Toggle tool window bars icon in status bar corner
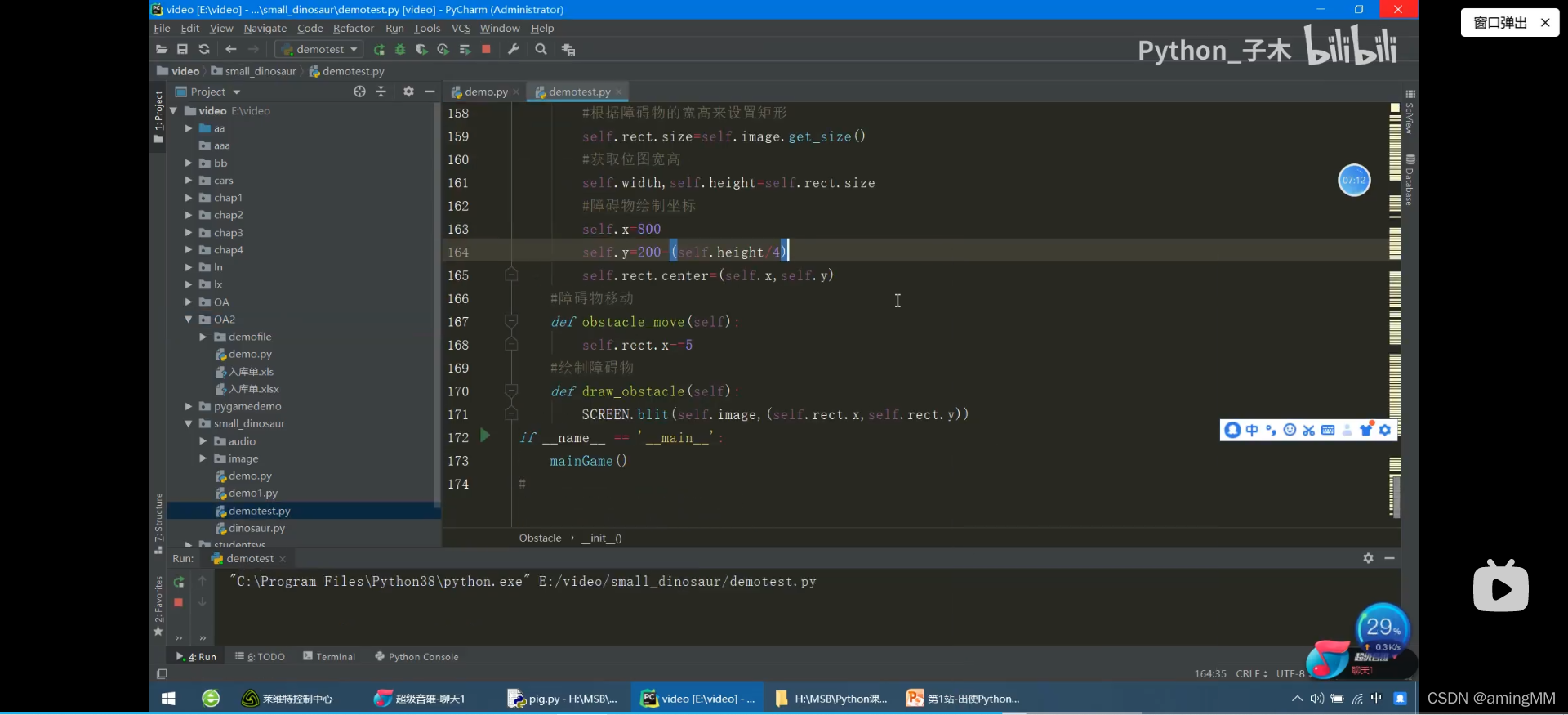 pos(162,674)
